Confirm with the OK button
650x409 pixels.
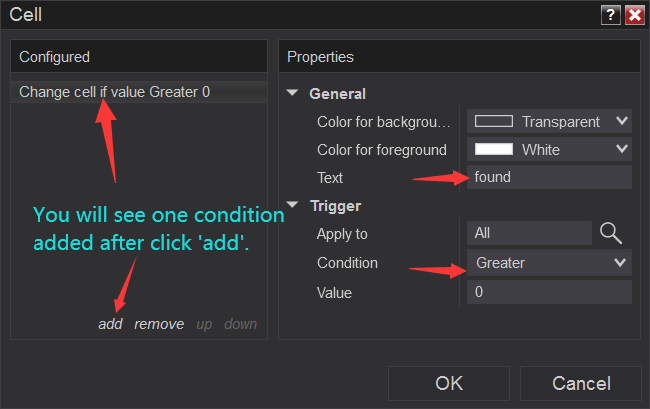pos(449,383)
